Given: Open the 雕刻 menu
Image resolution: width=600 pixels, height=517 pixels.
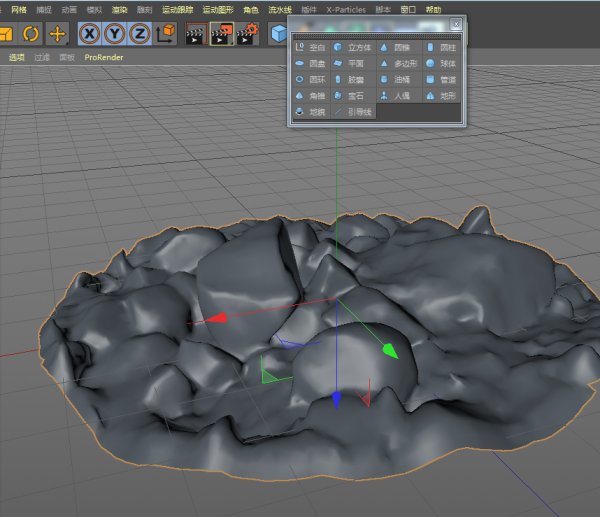Looking at the screenshot, I should [144, 10].
